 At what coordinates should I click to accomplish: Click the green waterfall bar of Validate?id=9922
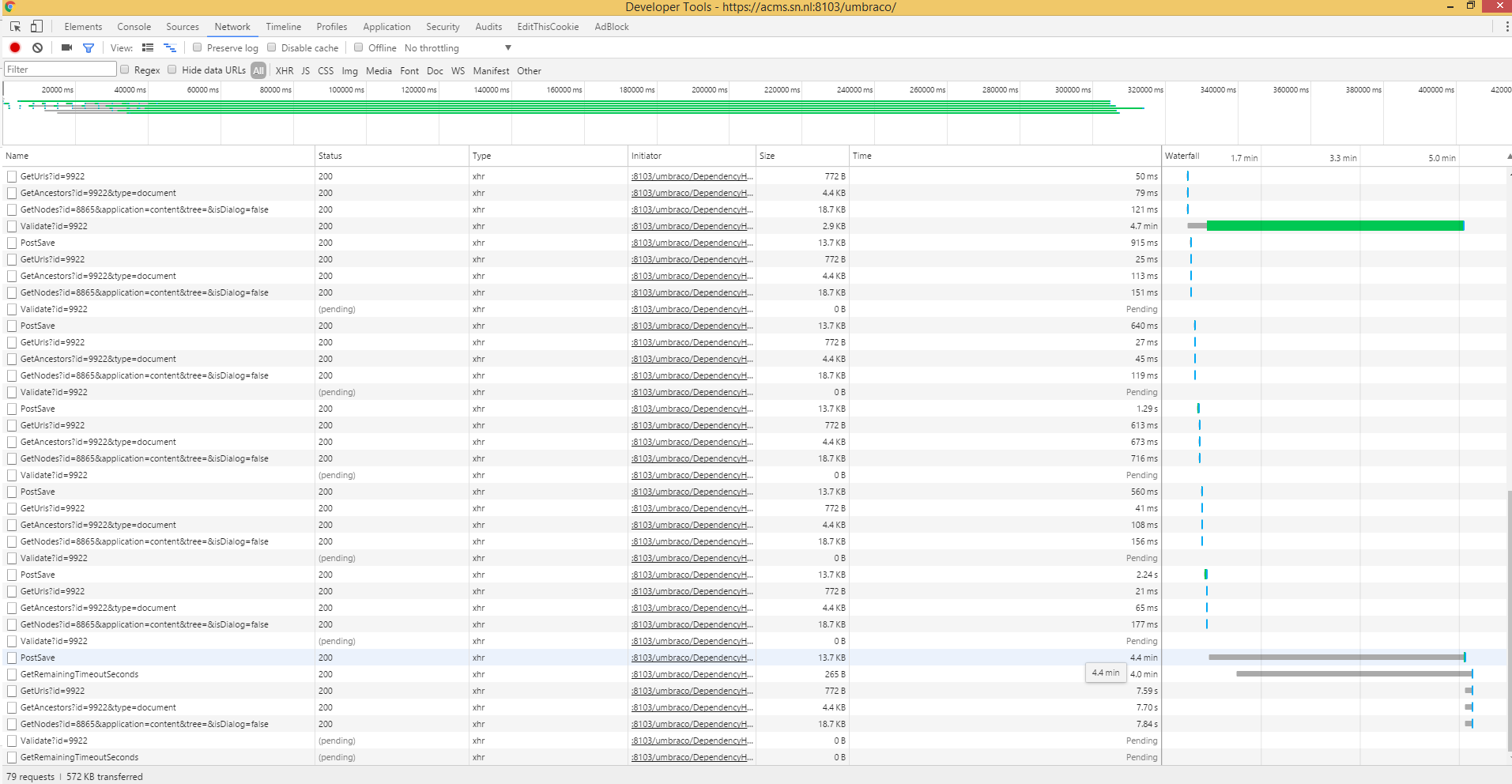point(1335,226)
